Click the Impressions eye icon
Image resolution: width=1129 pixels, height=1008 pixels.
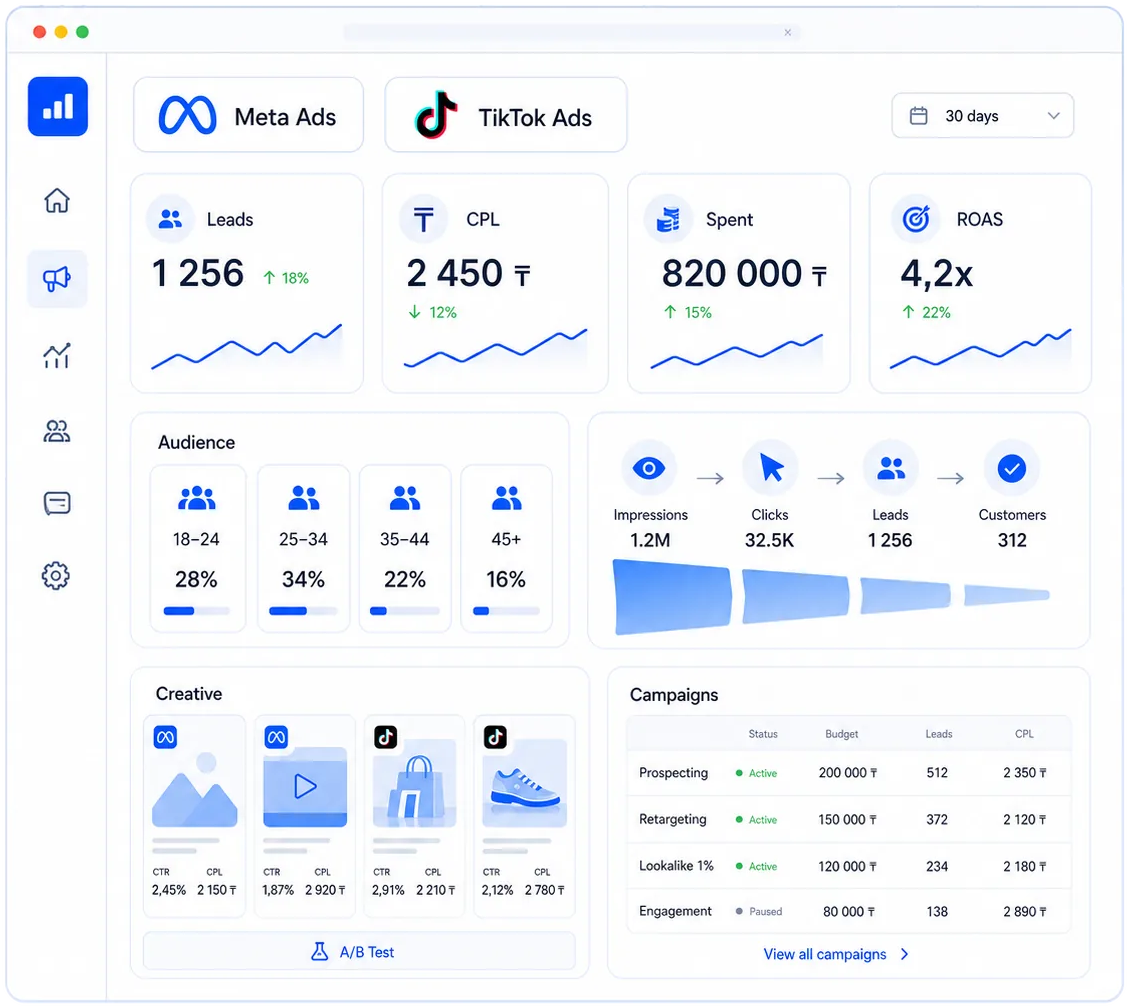pyautogui.click(x=649, y=469)
